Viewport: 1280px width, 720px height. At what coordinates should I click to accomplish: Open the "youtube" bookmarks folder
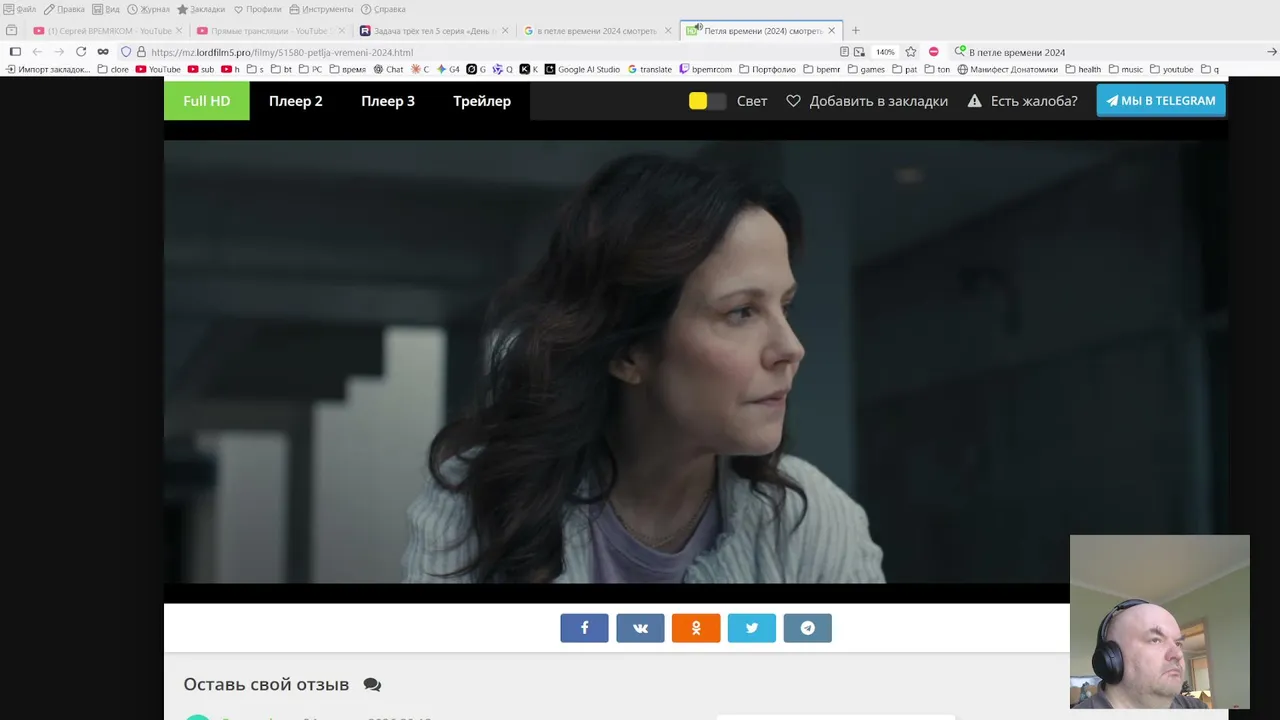(1172, 69)
